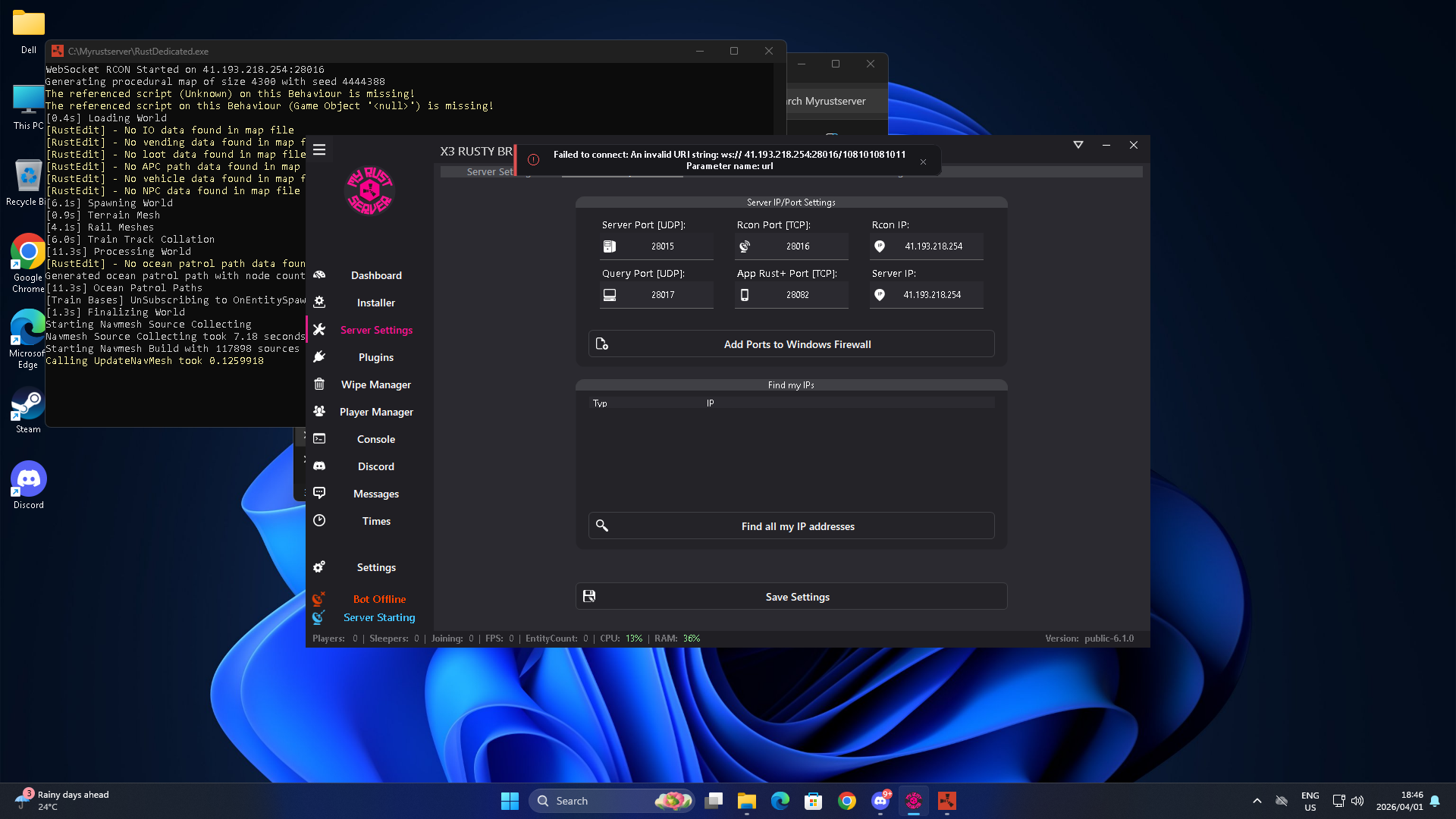
Task: Open the Times clock icon
Action: pyautogui.click(x=319, y=521)
